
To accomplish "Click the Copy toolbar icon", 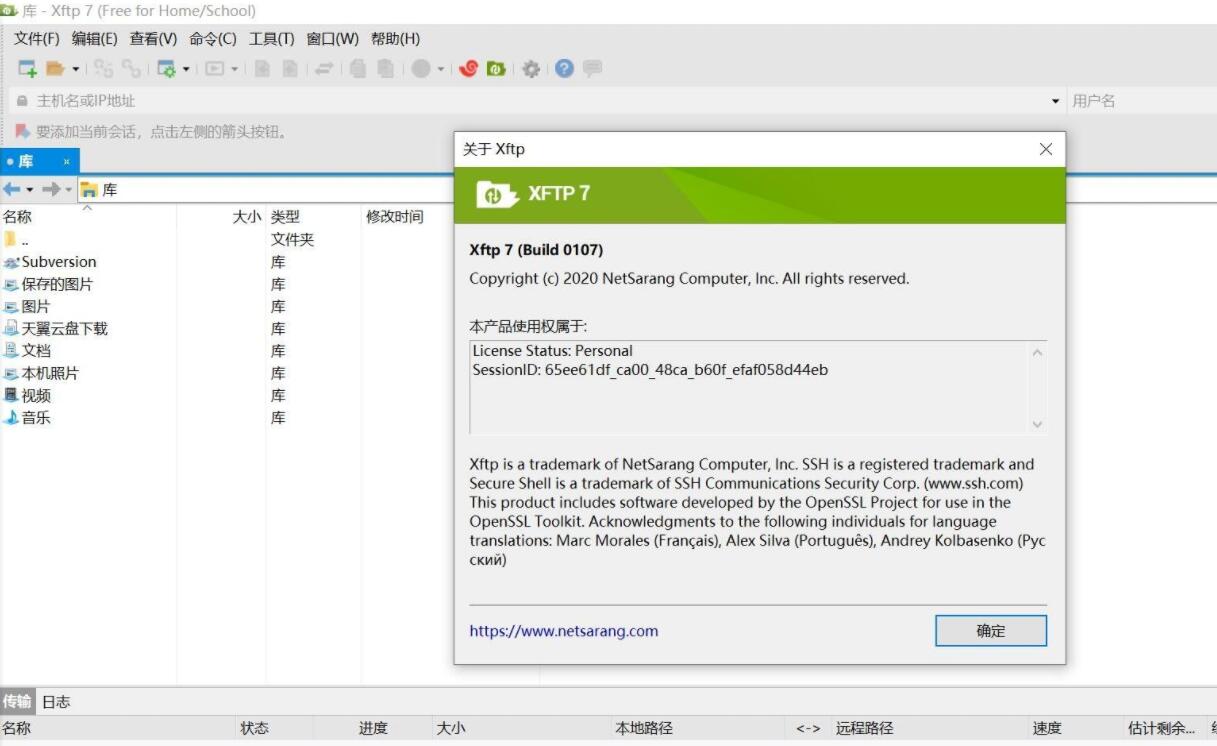I will point(358,69).
